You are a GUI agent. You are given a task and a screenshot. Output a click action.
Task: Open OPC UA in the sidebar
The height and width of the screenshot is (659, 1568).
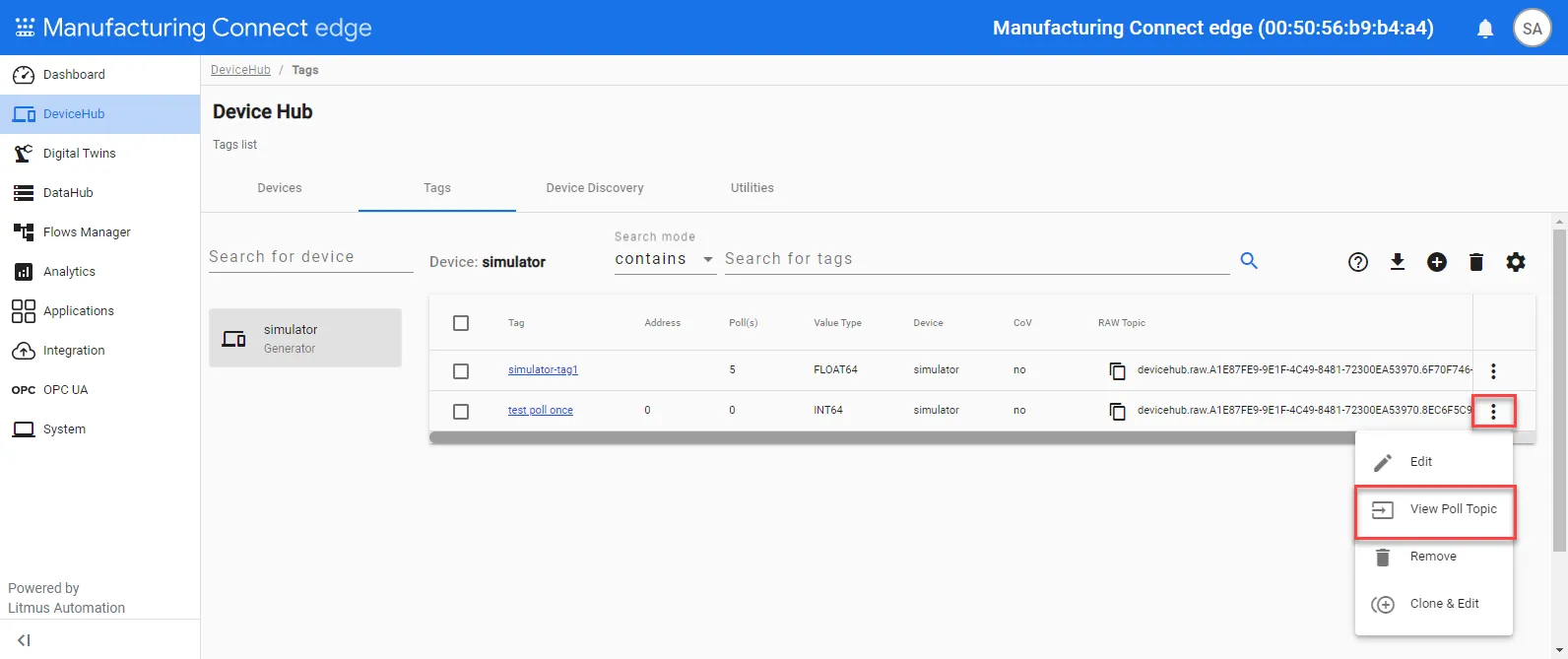tap(99, 390)
